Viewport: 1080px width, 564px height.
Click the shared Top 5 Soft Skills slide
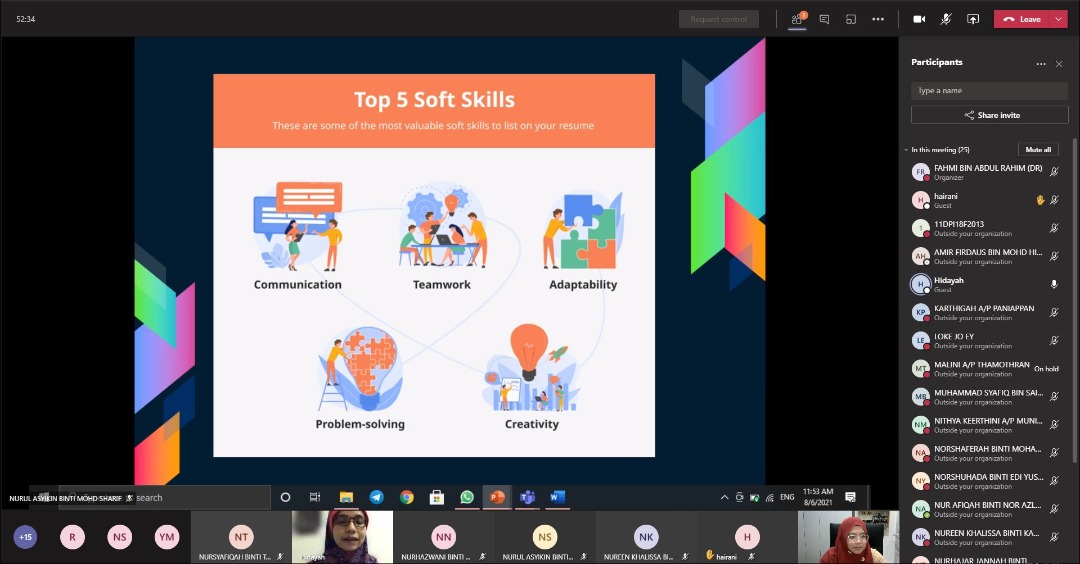434,264
